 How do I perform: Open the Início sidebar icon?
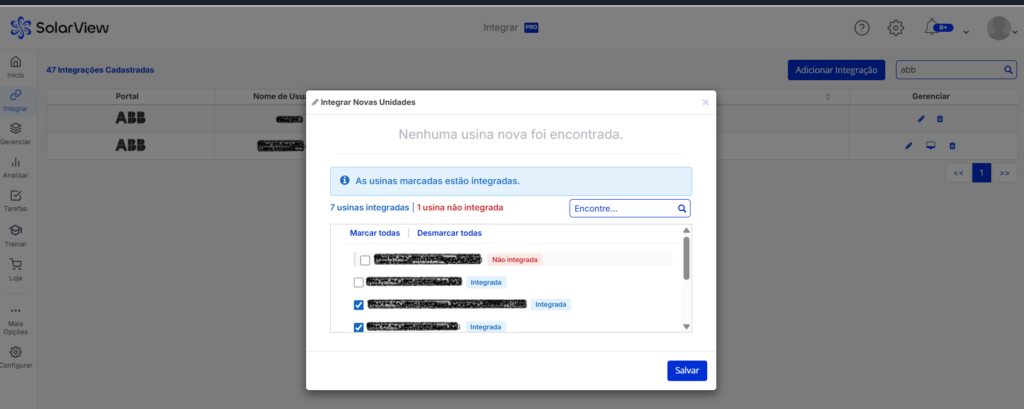pos(15,63)
